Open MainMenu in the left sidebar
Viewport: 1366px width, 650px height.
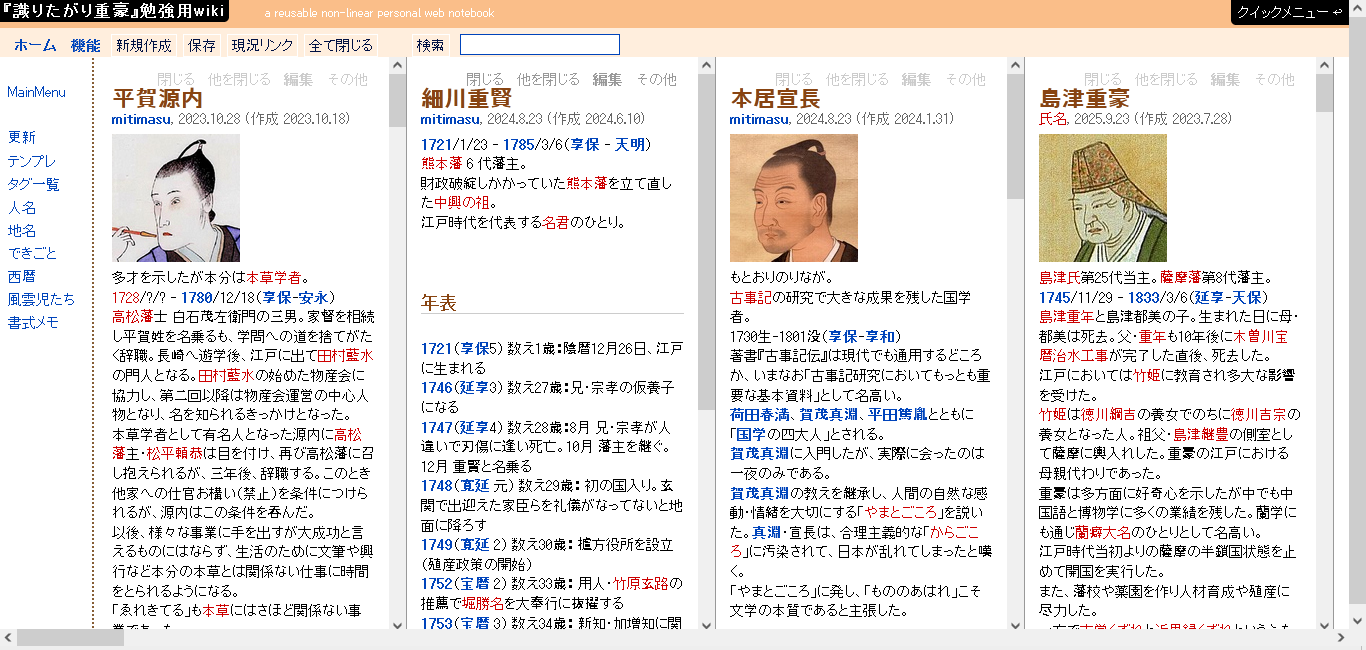34,91
